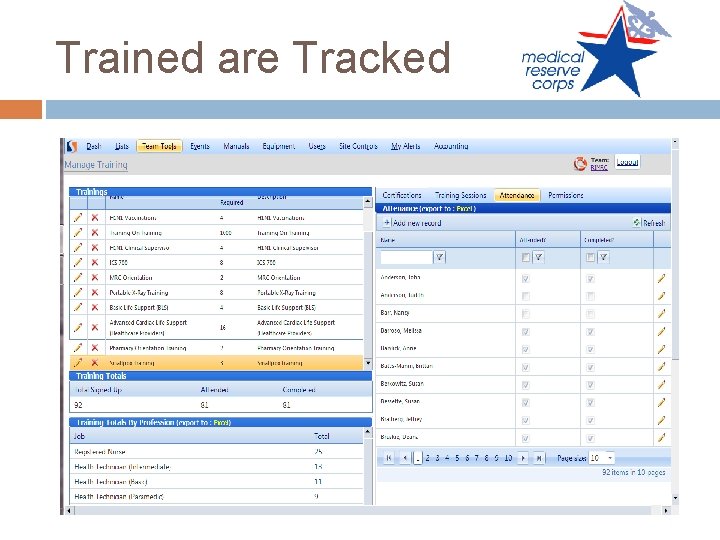The height and width of the screenshot is (540, 720).
Task: Delete Basic Life Support (BLS) red X
Action: (95, 307)
